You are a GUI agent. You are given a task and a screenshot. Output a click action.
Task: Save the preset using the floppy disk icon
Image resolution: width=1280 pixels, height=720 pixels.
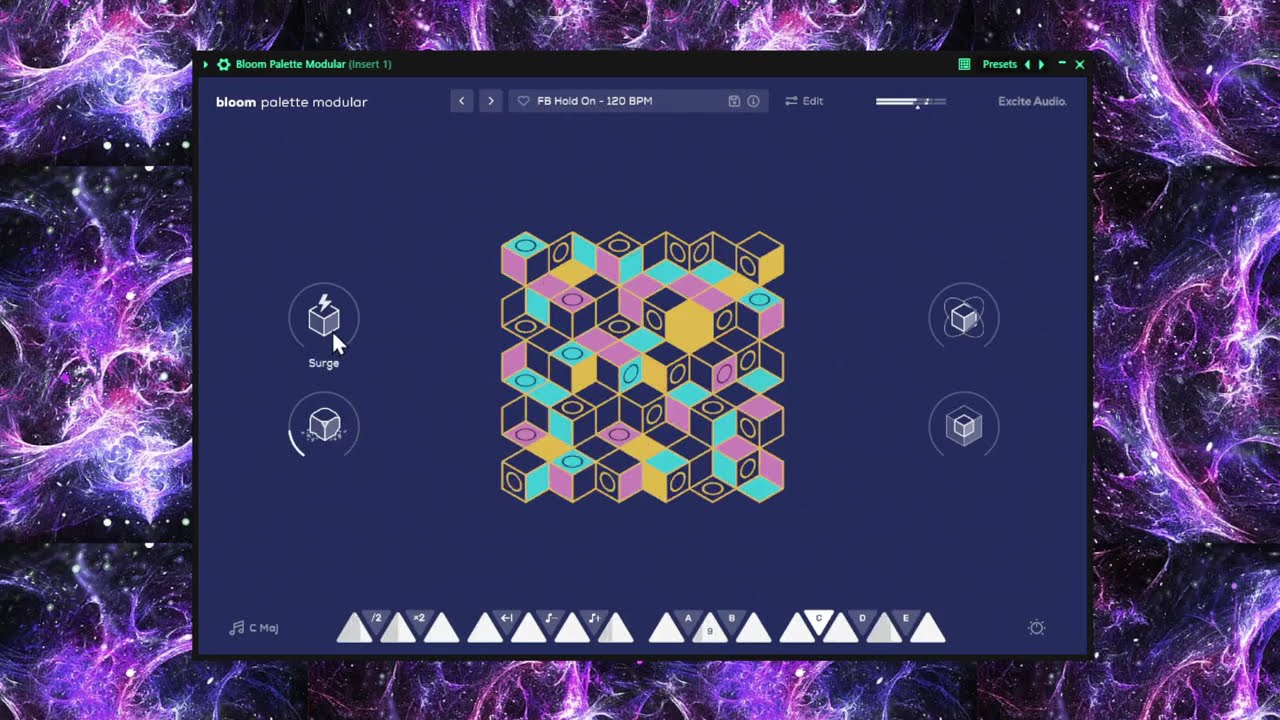point(734,101)
